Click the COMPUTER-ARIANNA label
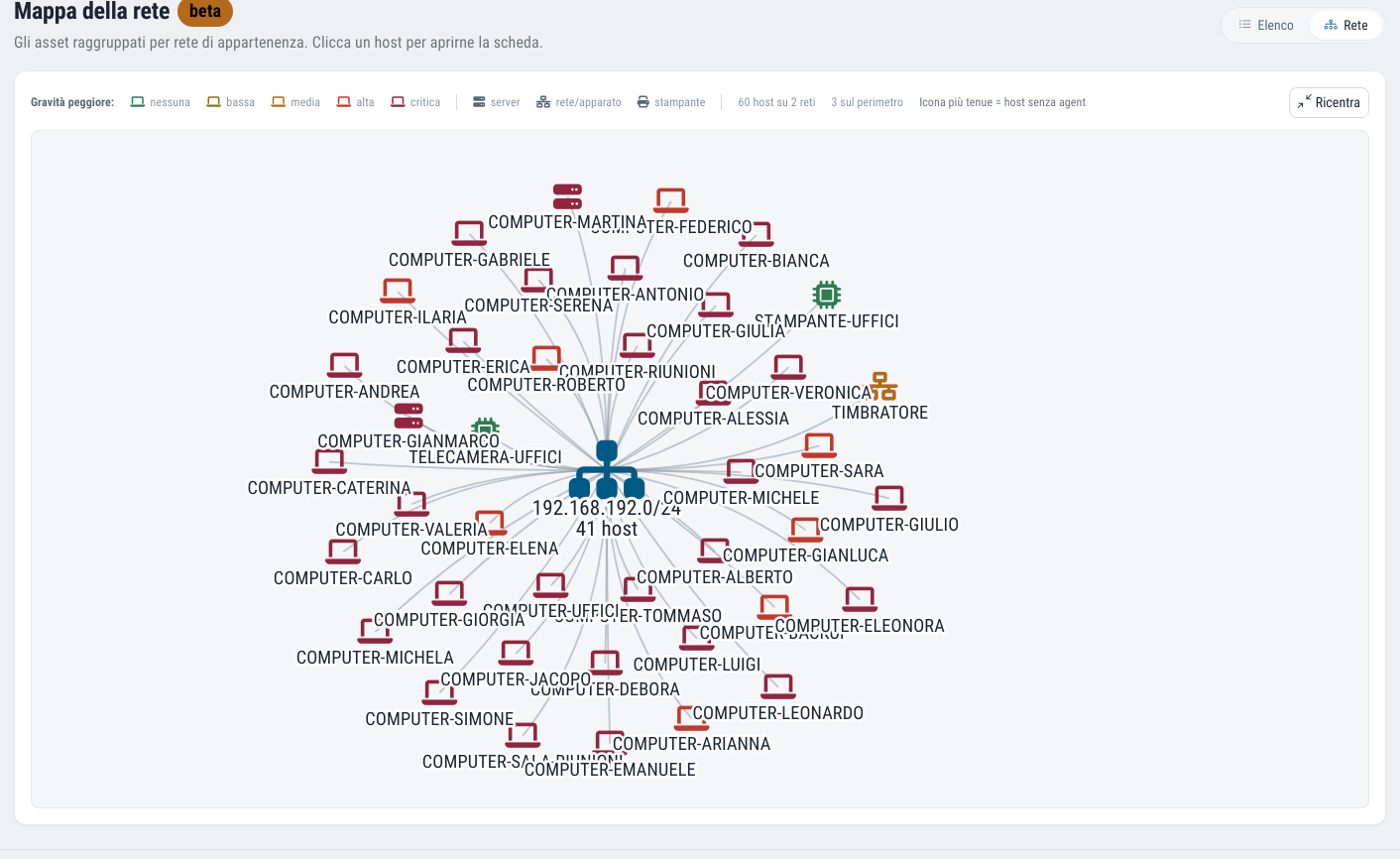The image size is (1400, 859). tap(691, 744)
